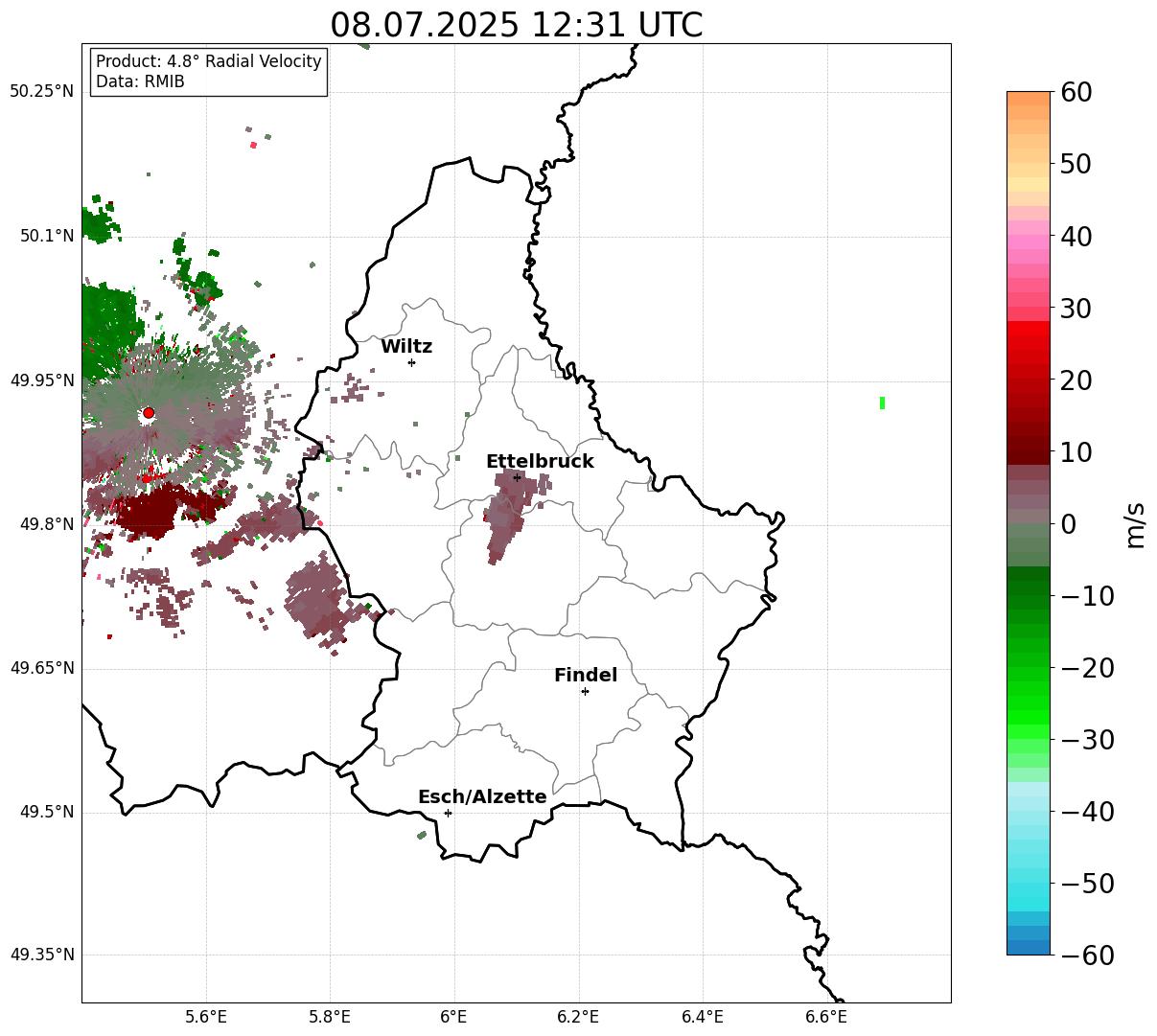
Task: Click the Esch/Alzette station cross marker
Action: pos(448,813)
